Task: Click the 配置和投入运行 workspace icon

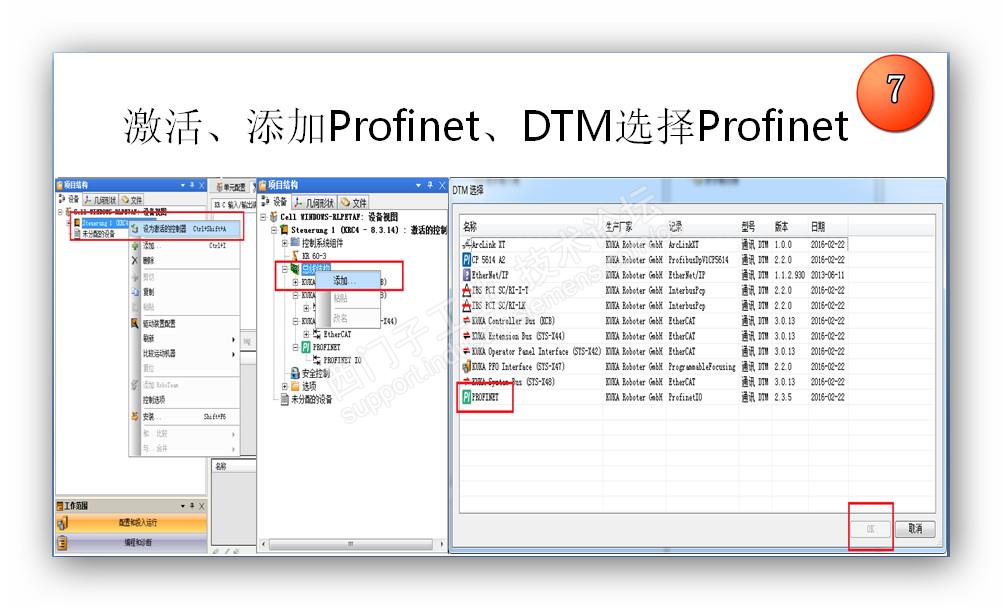Action: [x=62, y=524]
